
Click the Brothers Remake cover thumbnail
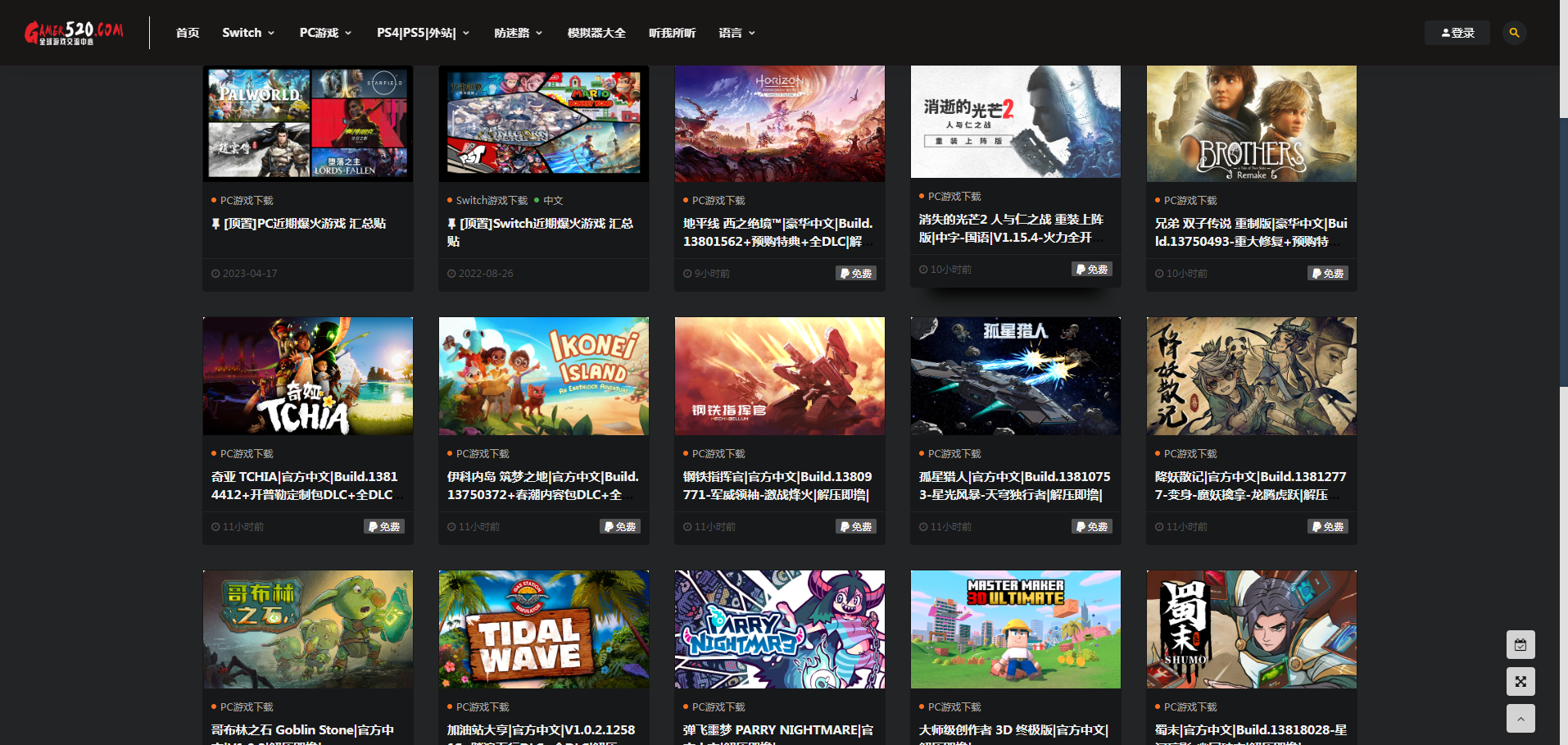[x=1252, y=124]
